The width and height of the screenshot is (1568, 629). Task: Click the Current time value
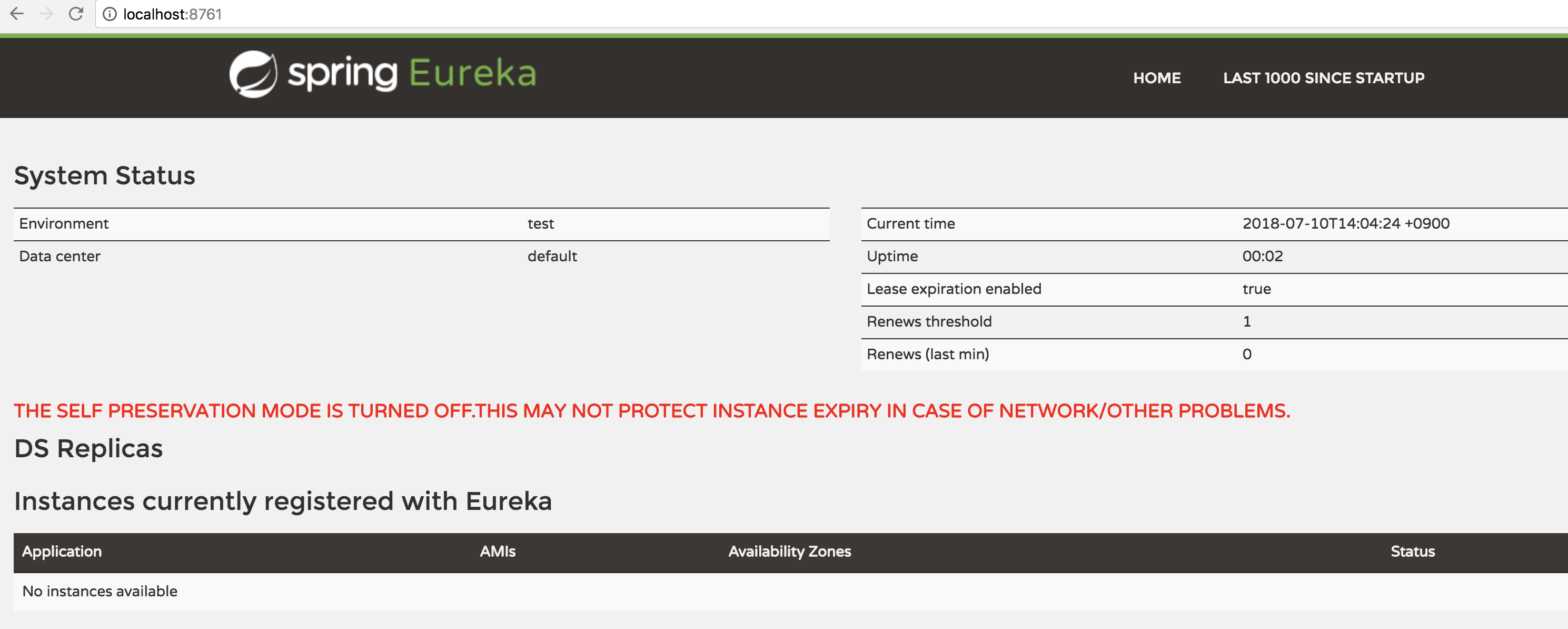[1345, 223]
